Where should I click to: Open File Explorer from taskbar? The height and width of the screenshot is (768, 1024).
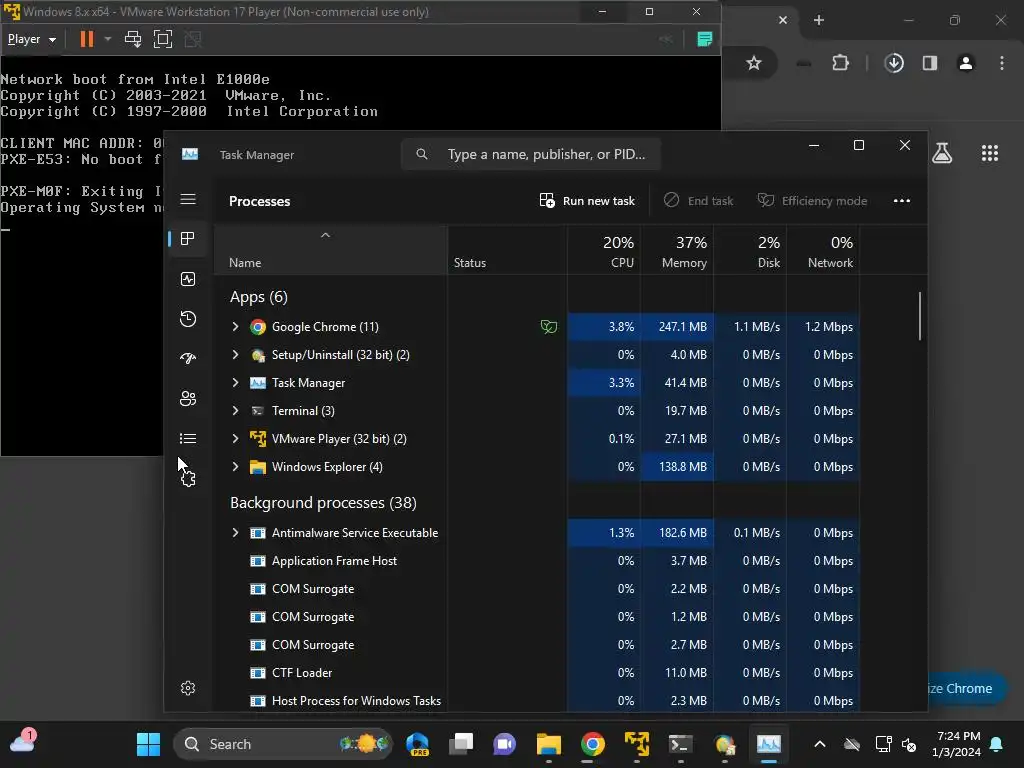click(549, 744)
